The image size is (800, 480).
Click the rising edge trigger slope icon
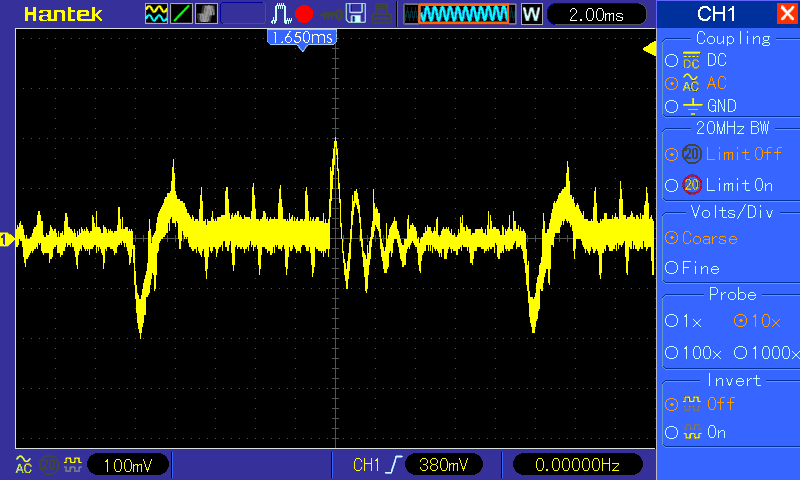tap(394, 465)
